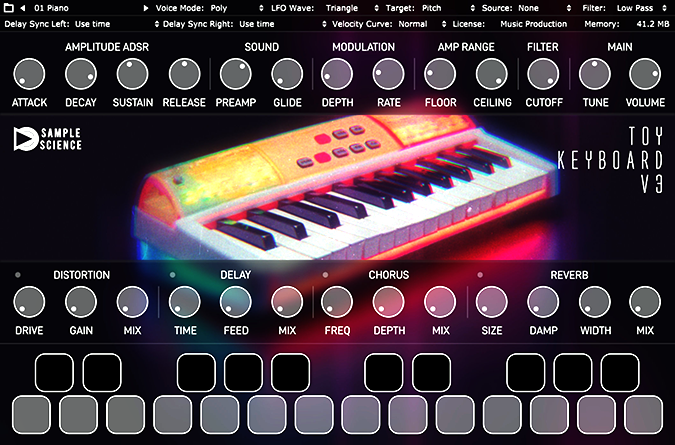Click the Preamp knob
The width and height of the screenshot is (675, 445).
(235, 74)
